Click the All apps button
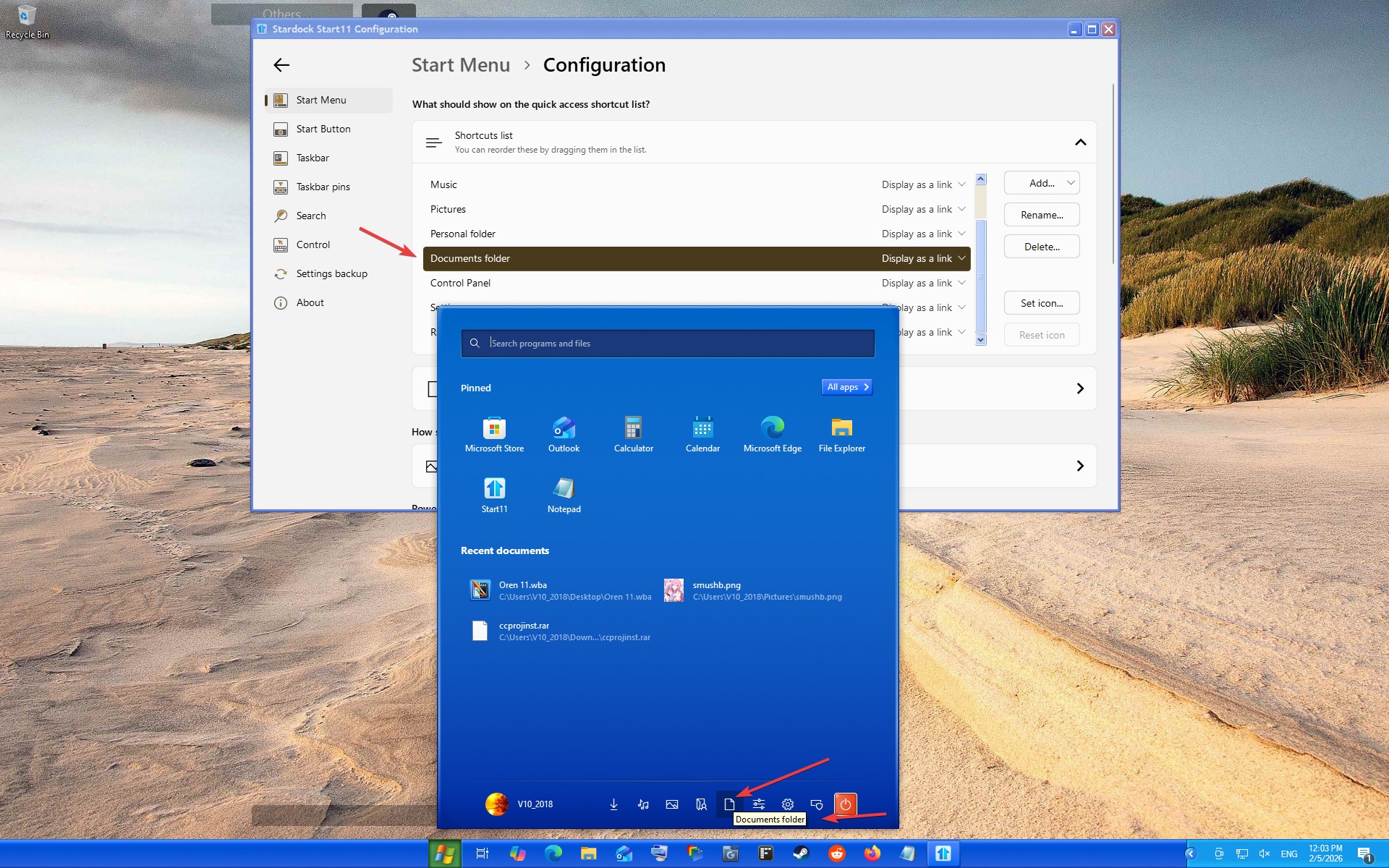 click(847, 387)
